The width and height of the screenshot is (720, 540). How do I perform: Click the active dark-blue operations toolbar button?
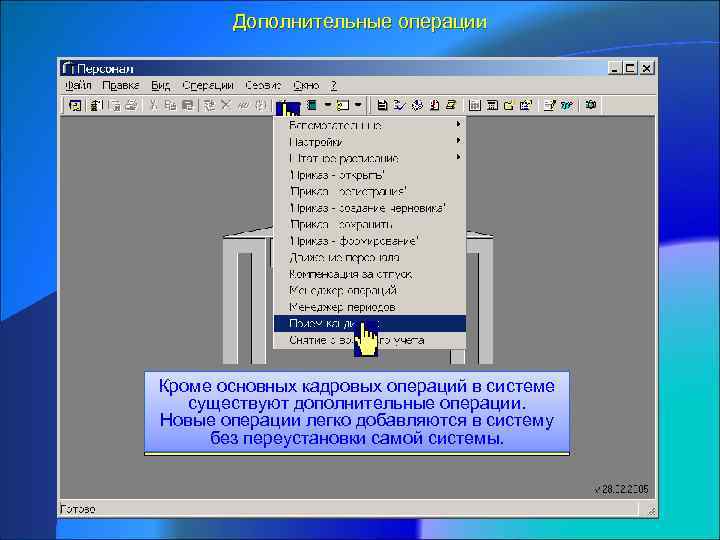point(288,107)
